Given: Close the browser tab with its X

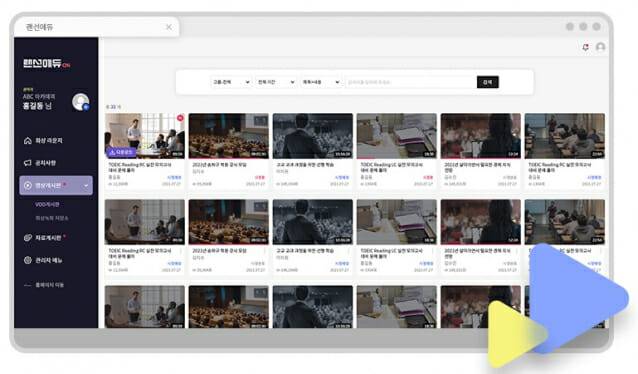Looking at the screenshot, I should pos(168,27).
